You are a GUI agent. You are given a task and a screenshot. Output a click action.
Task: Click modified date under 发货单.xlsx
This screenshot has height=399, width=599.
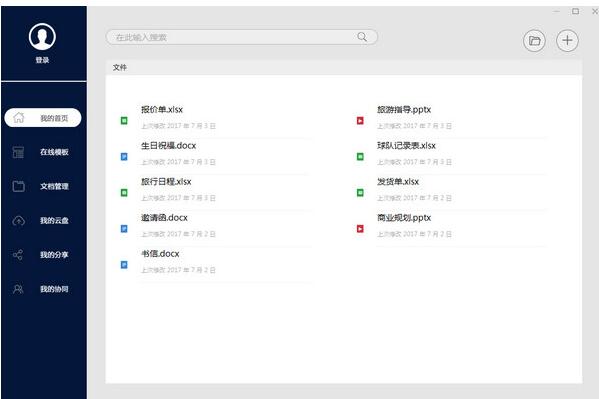414,198
